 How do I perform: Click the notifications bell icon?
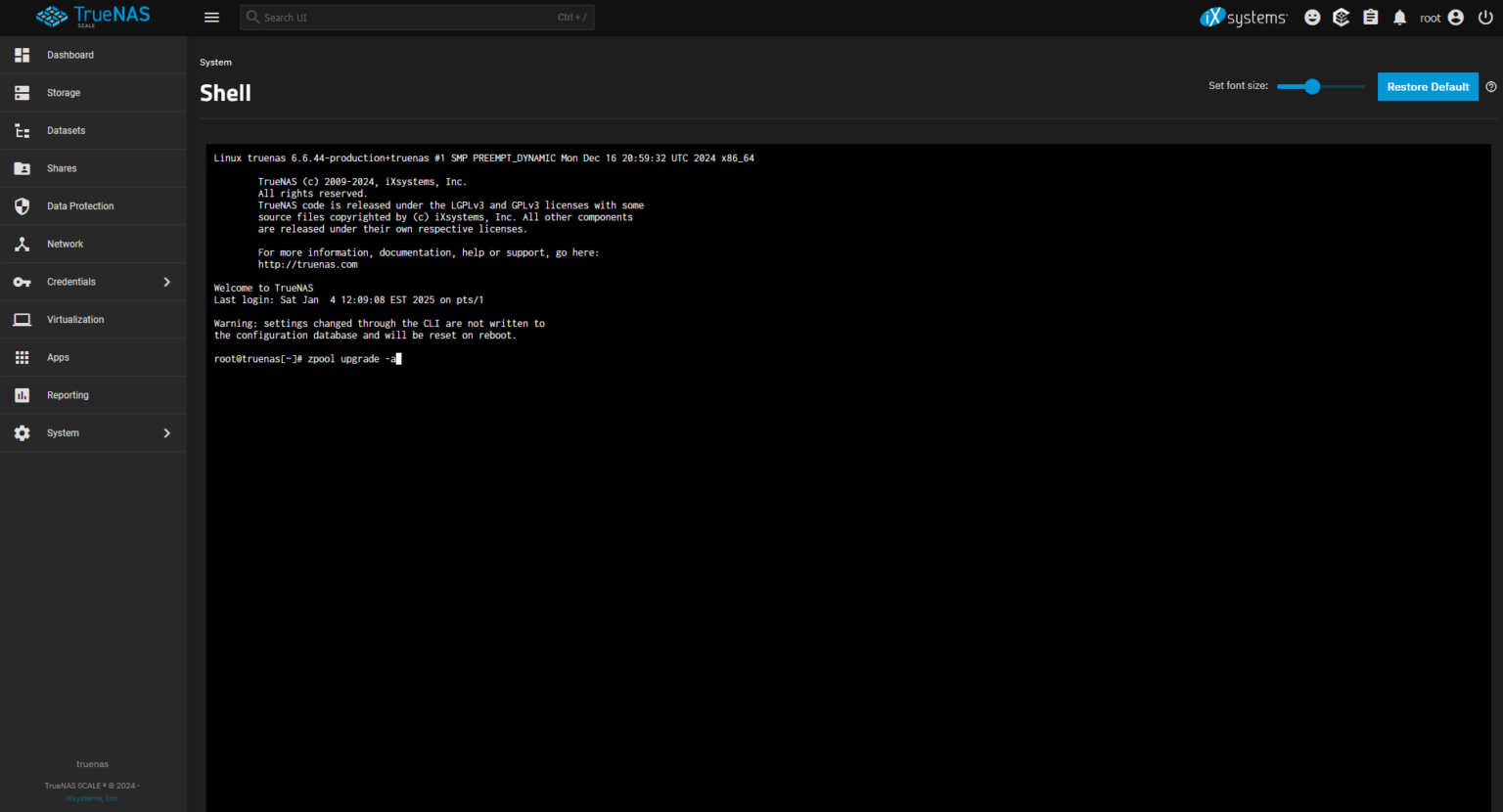[1398, 17]
